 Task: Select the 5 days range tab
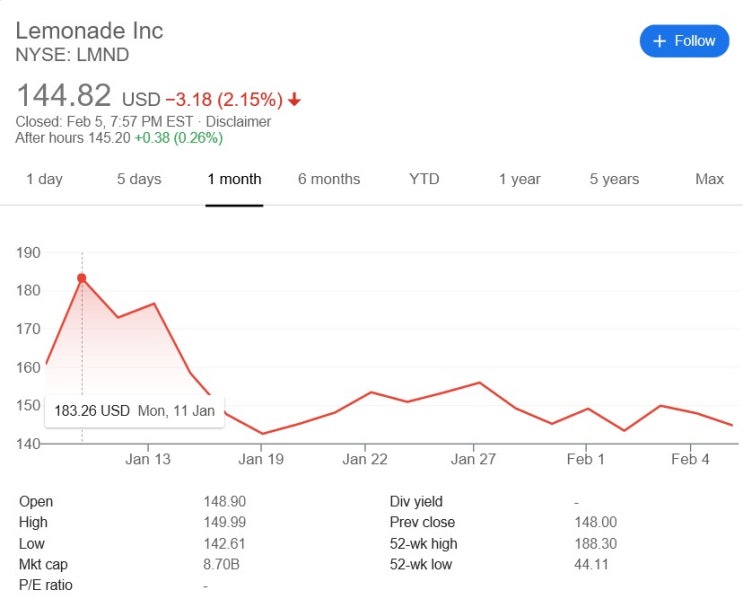138,179
